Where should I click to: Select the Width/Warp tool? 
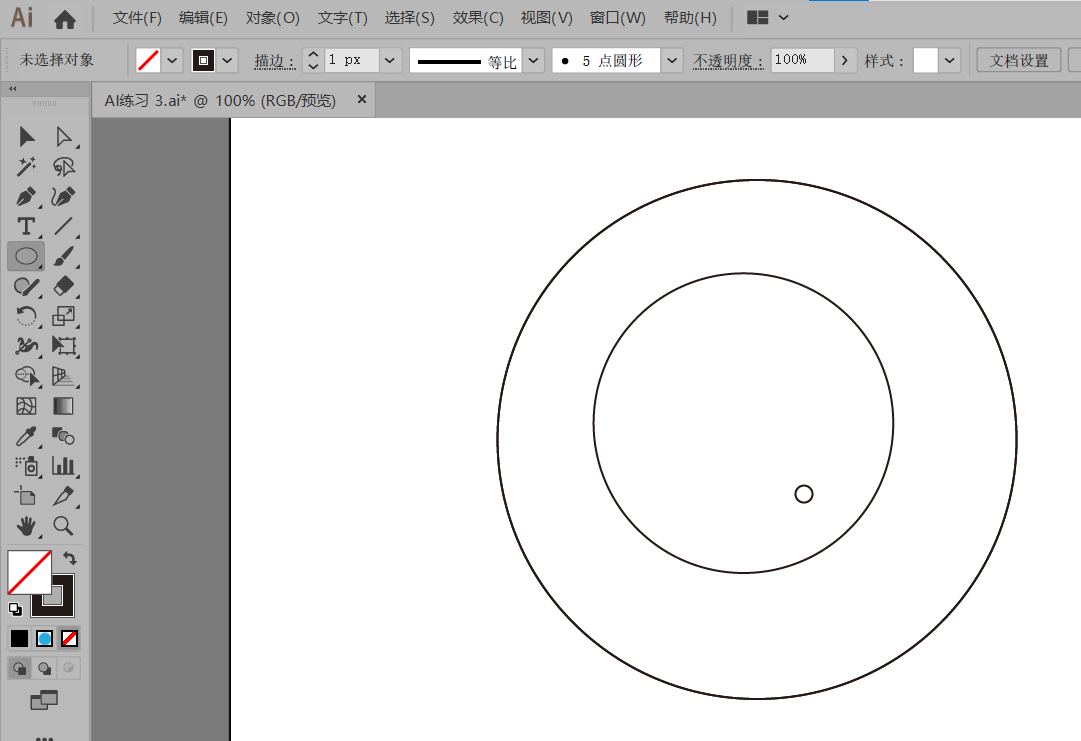pos(26,346)
